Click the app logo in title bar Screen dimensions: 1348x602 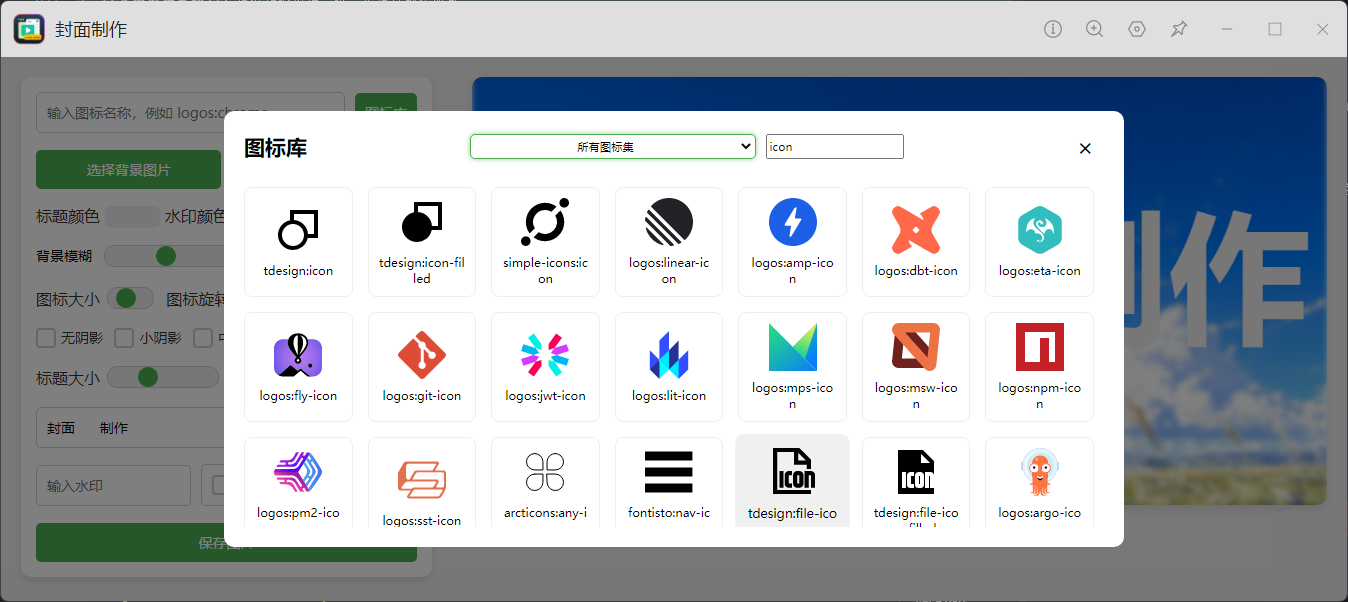point(29,29)
